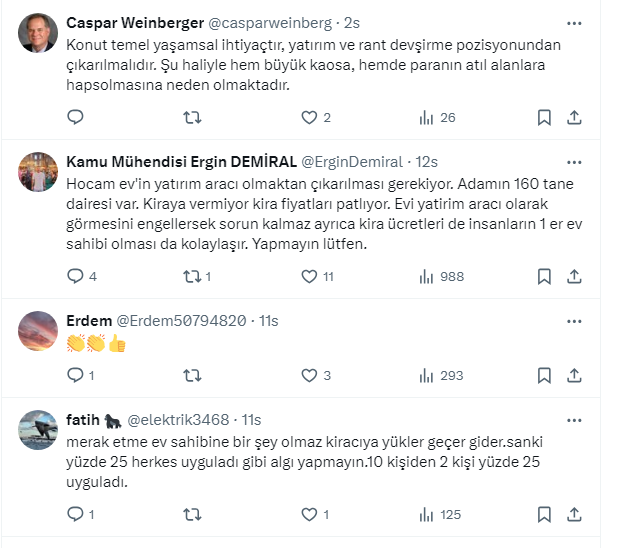Like Caspar Weinberger's tweet

[x=309, y=117]
